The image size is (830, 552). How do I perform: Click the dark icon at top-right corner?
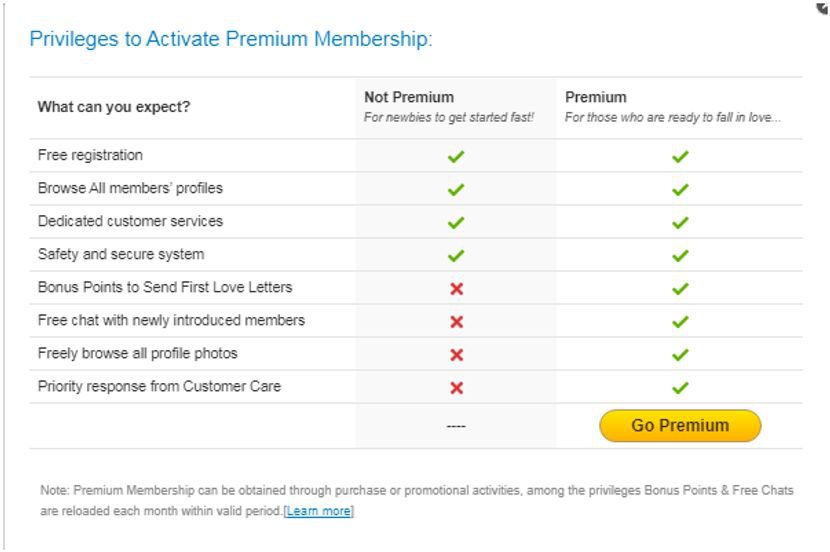tap(824, 6)
